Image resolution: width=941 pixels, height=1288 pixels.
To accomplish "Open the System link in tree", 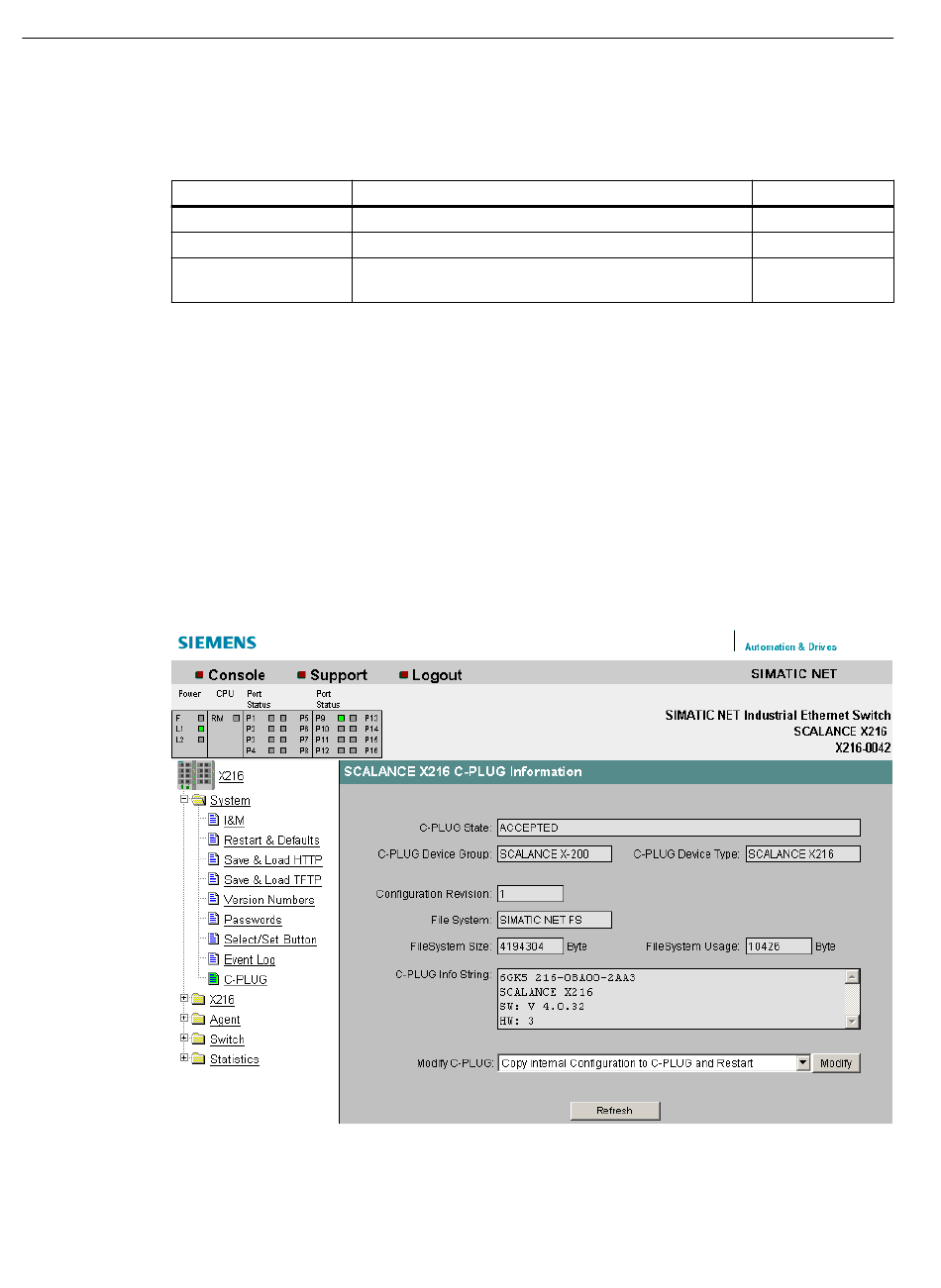I will pos(230,801).
